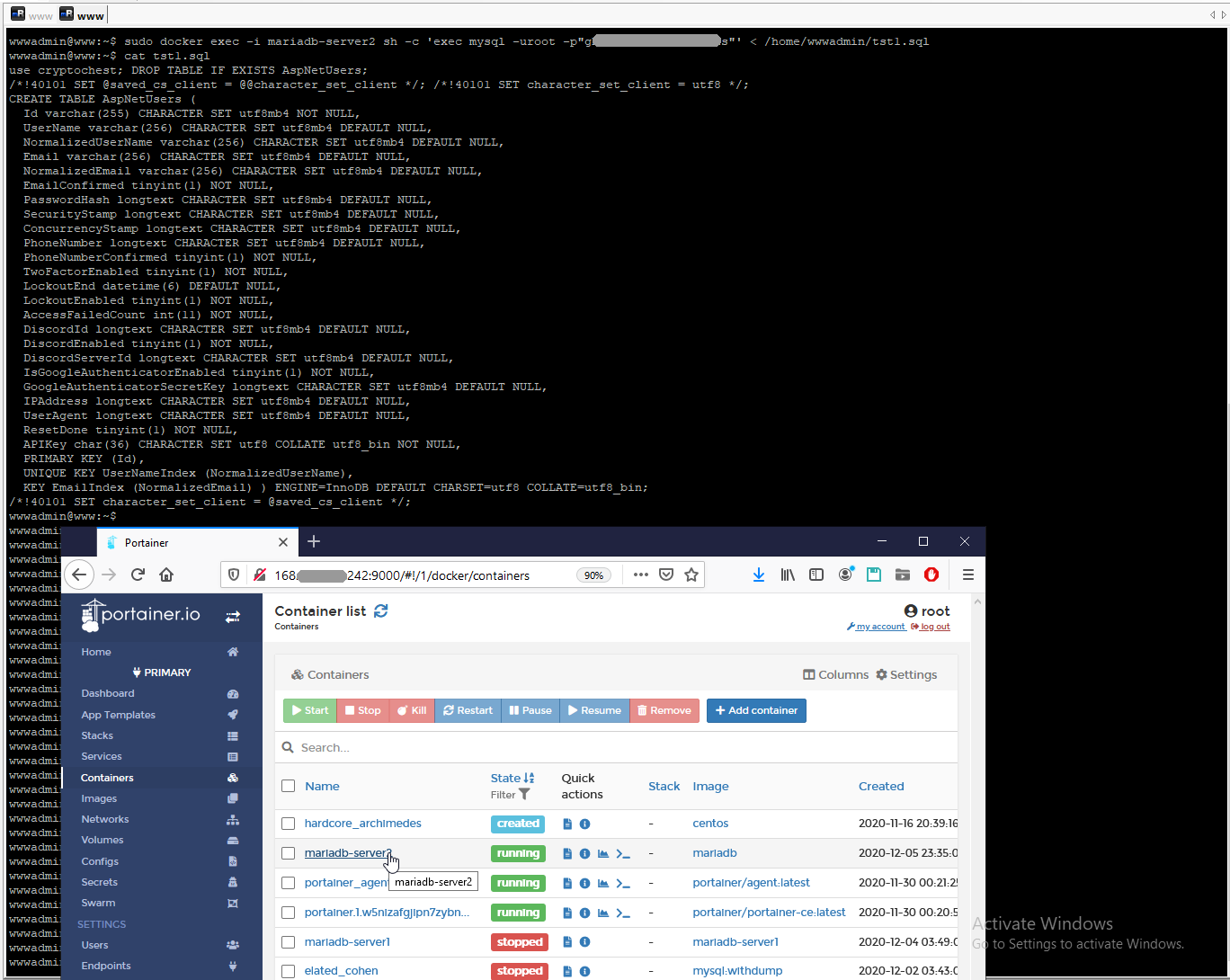This screenshot has height=980, width=1230.
Task: Open App Templates in the sidebar
Action: (119, 715)
